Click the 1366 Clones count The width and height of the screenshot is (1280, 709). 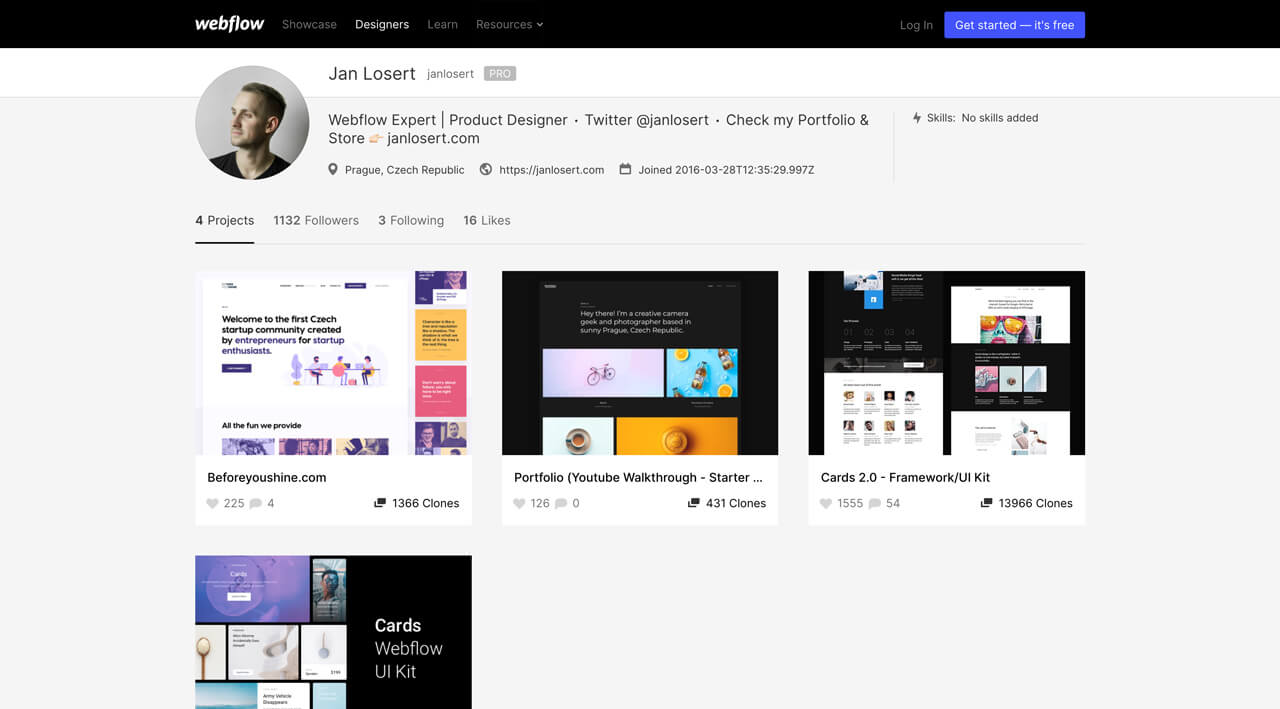tap(426, 503)
